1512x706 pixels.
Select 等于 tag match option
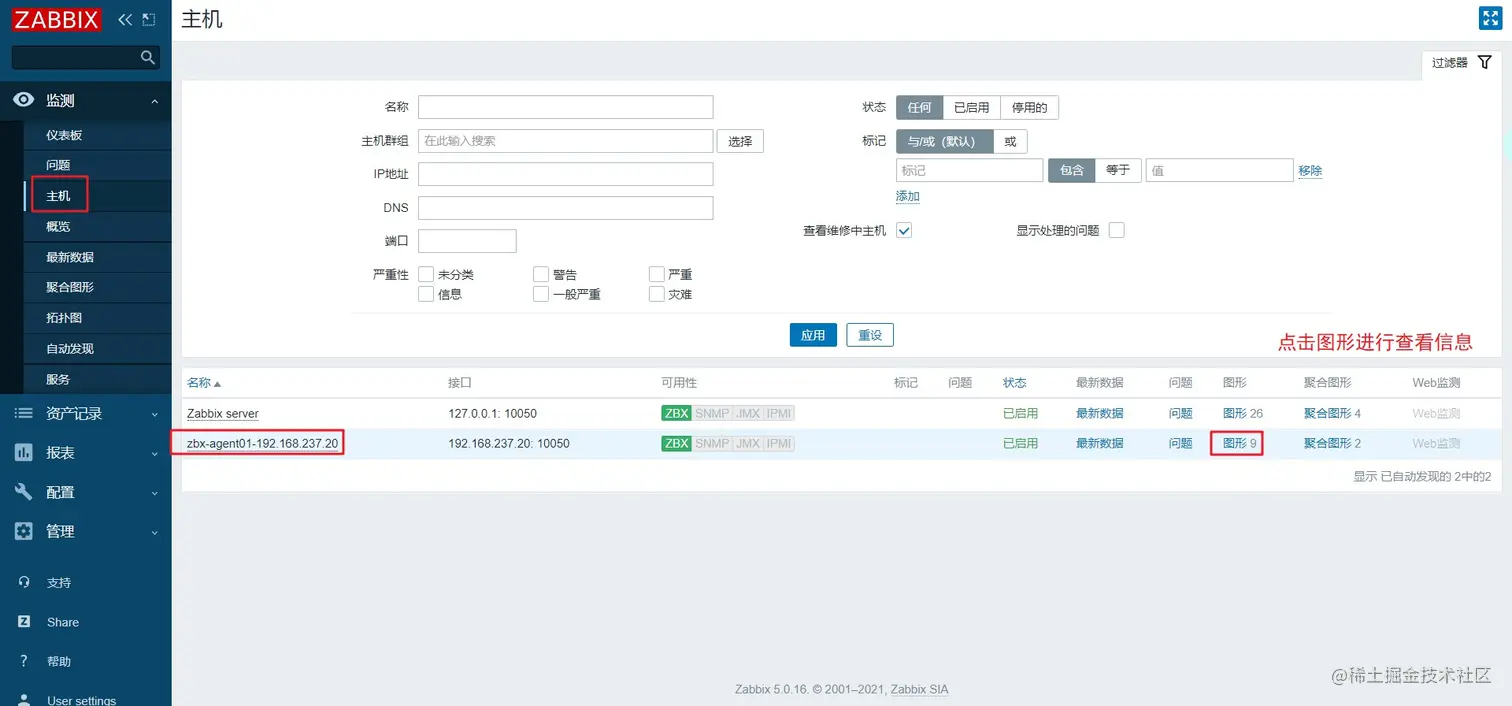tap(1118, 170)
